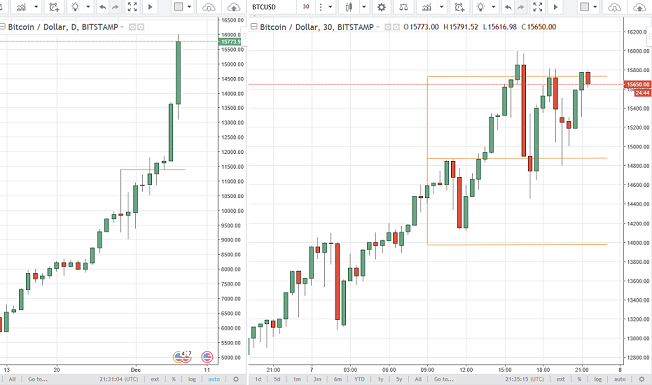This screenshot has height=385, width=652.
Task: Open bottom-bar settings gear on left daily chart
Action: click(236, 379)
